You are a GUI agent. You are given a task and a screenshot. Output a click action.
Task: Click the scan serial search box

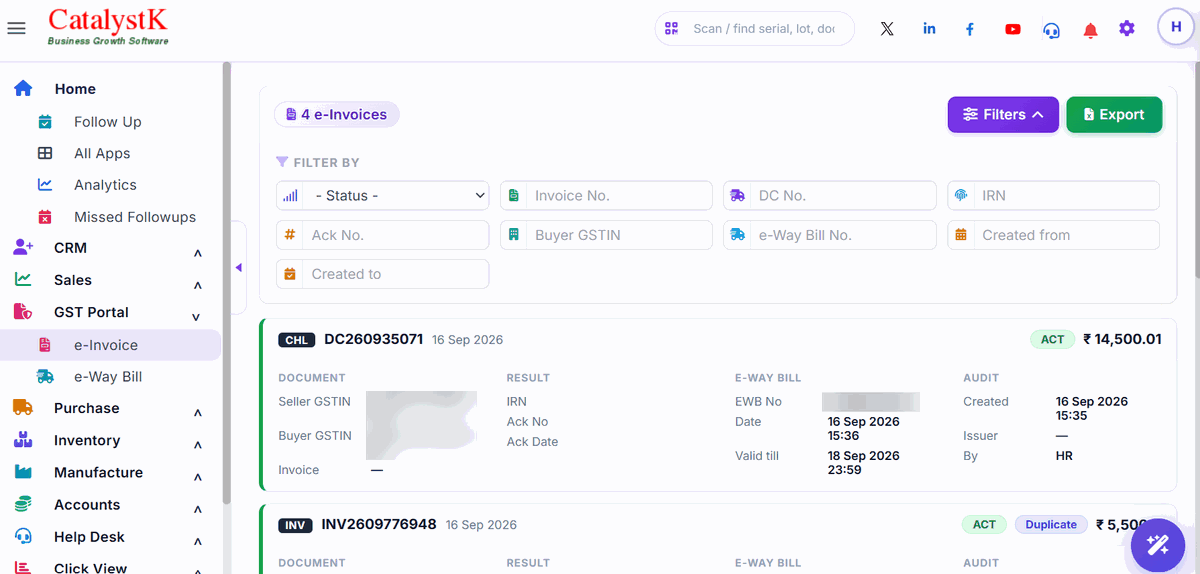(755, 29)
